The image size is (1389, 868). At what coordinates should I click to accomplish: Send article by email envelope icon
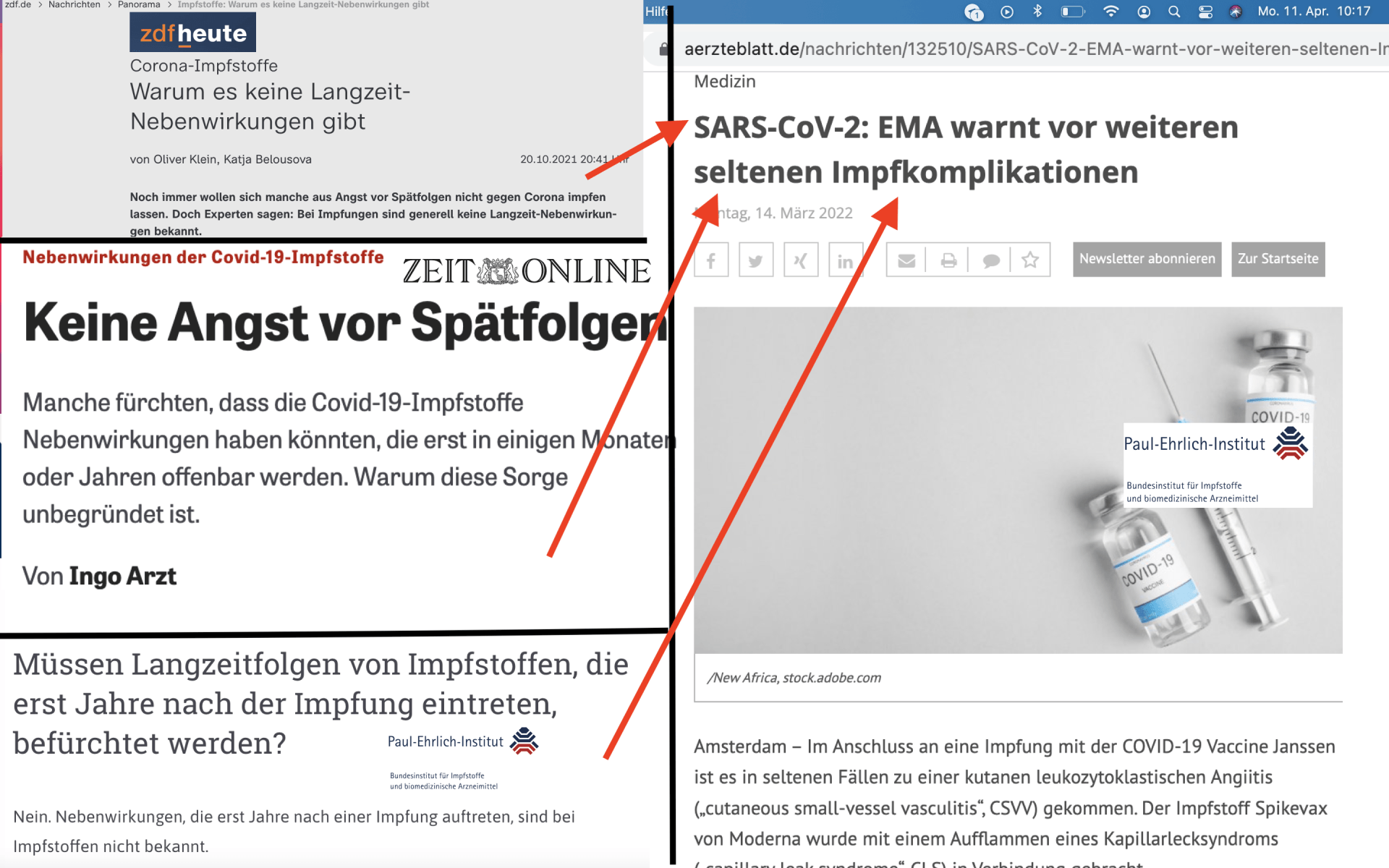(906, 260)
